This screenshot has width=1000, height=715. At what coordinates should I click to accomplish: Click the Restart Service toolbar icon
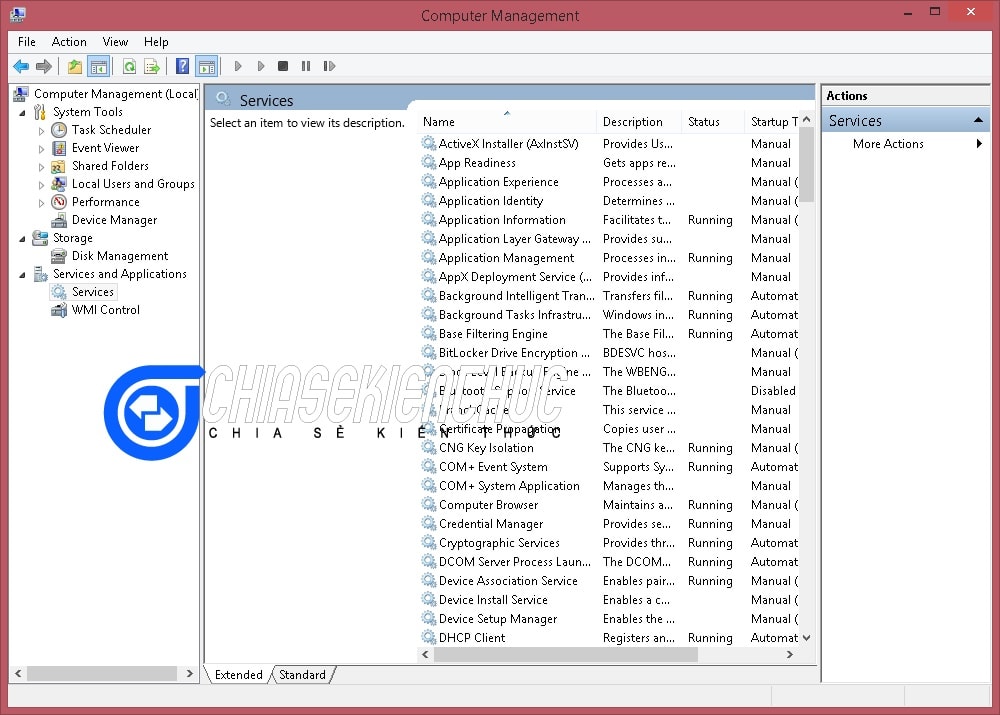tap(329, 66)
